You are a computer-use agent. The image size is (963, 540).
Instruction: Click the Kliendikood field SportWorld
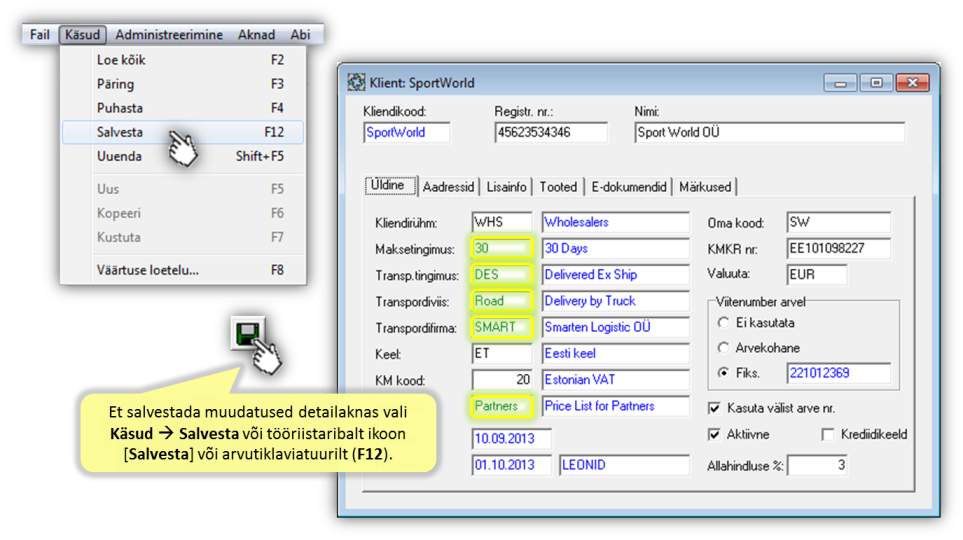[x=407, y=132]
